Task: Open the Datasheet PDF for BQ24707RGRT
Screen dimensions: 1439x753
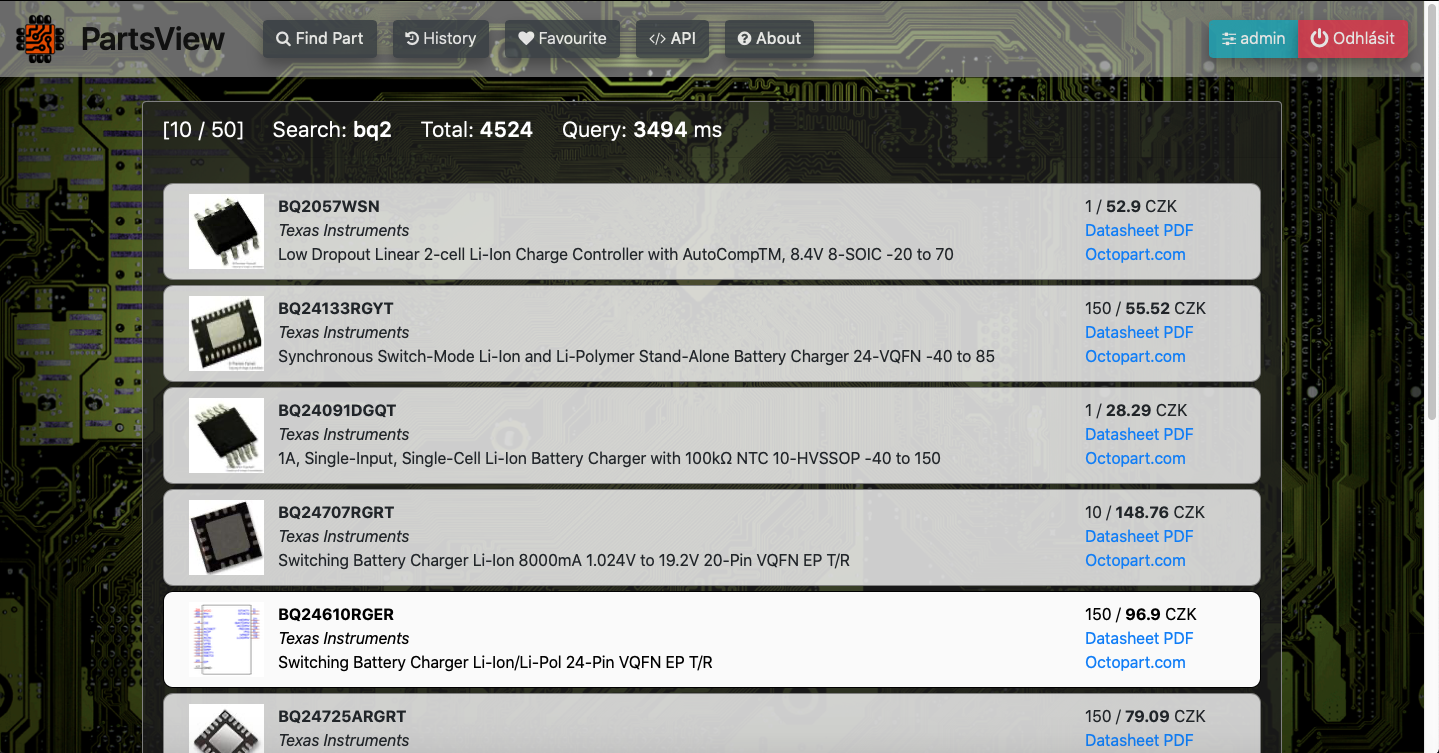Action: (1139, 536)
